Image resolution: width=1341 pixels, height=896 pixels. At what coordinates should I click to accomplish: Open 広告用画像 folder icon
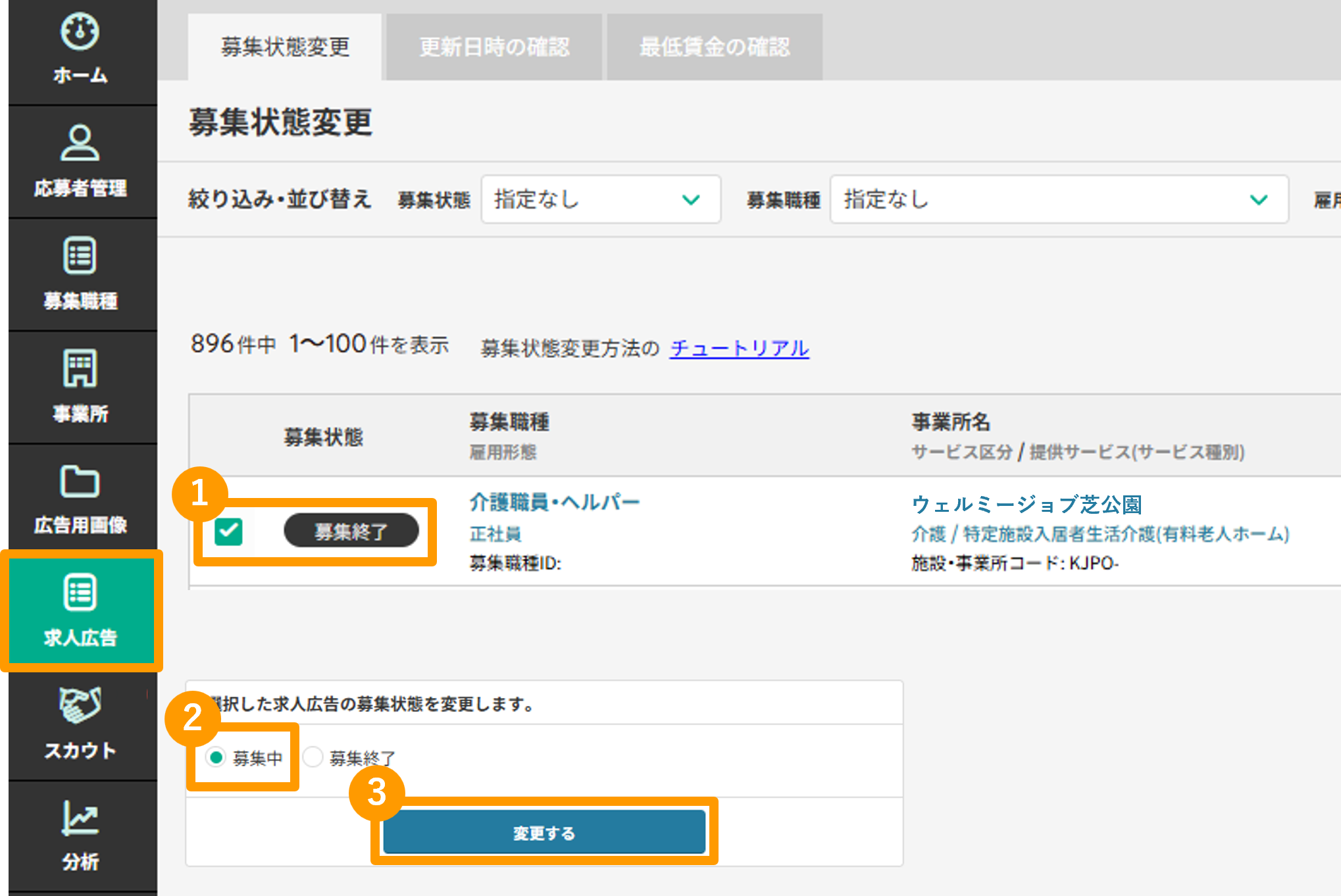click(80, 481)
